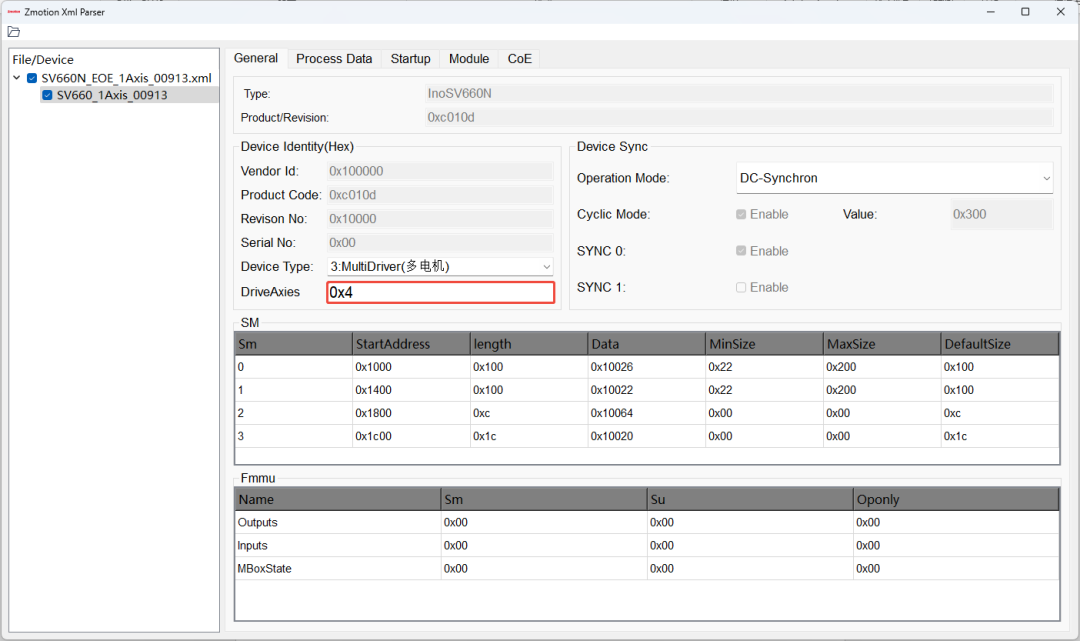Uncheck the SV660N_EOE_1Axis_00913.xml file checkbox

pyautogui.click(x=32, y=78)
